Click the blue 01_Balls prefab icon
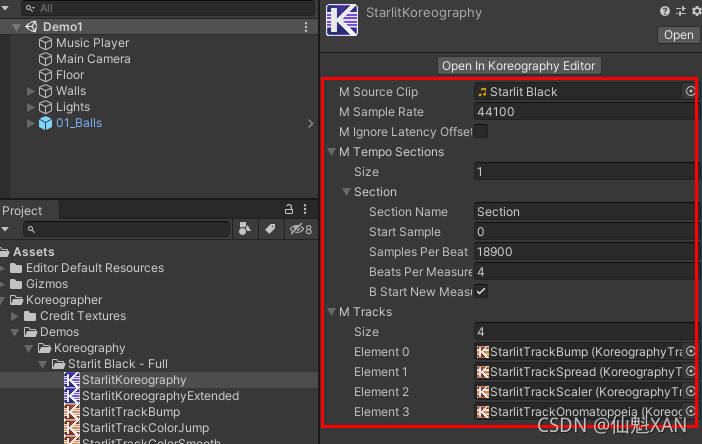Image resolution: width=702 pixels, height=444 pixels. [x=45, y=123]
